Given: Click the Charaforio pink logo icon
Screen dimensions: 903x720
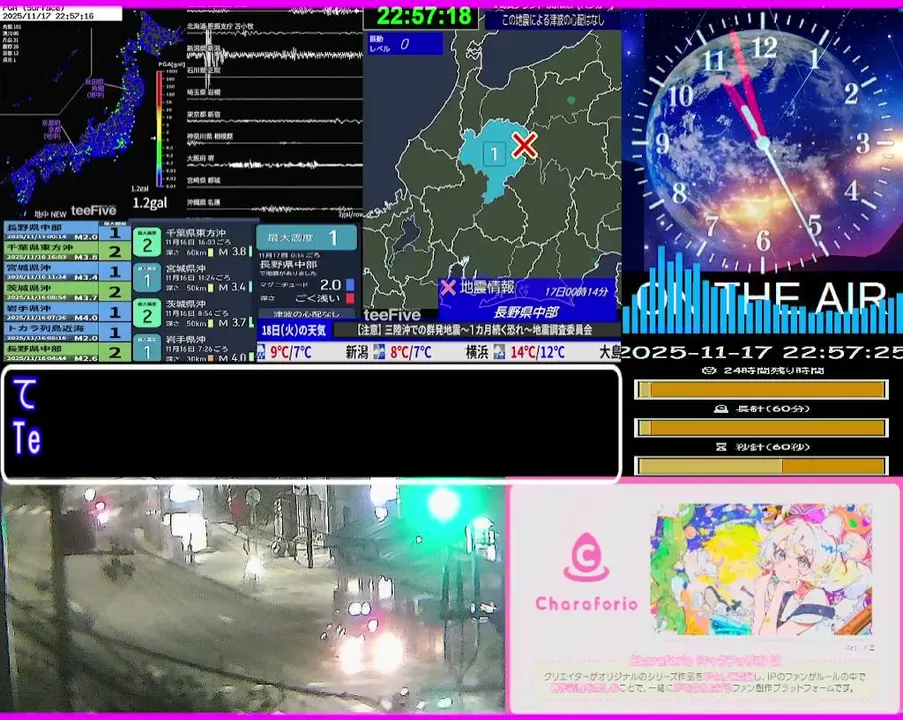Looking at the screenshot, I should tap(586, 557).
